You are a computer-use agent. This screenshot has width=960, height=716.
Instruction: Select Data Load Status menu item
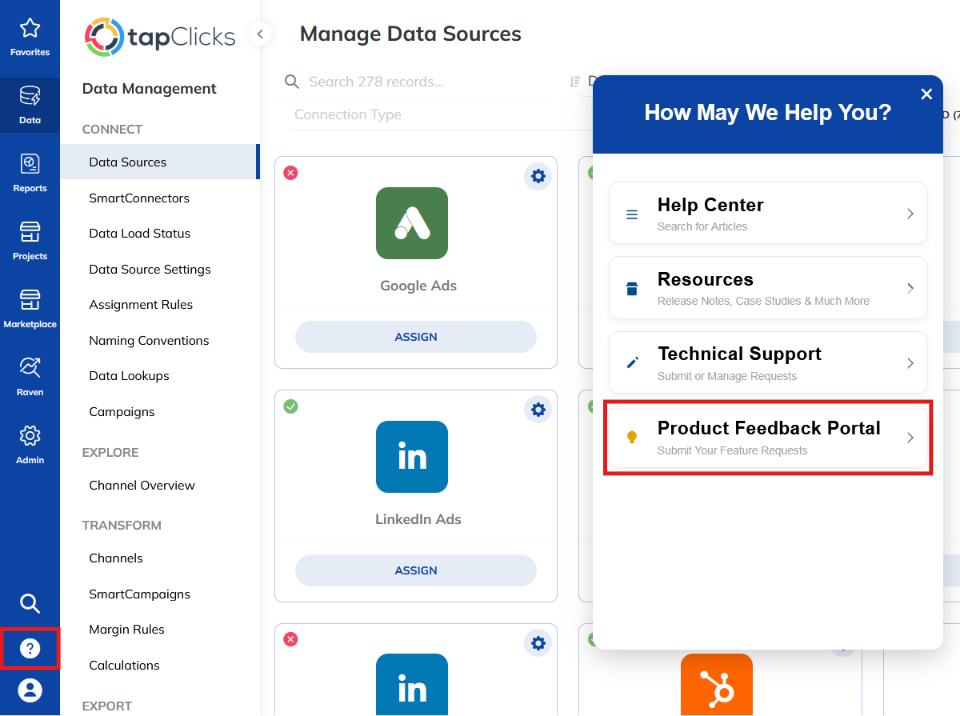pos(140,234)
